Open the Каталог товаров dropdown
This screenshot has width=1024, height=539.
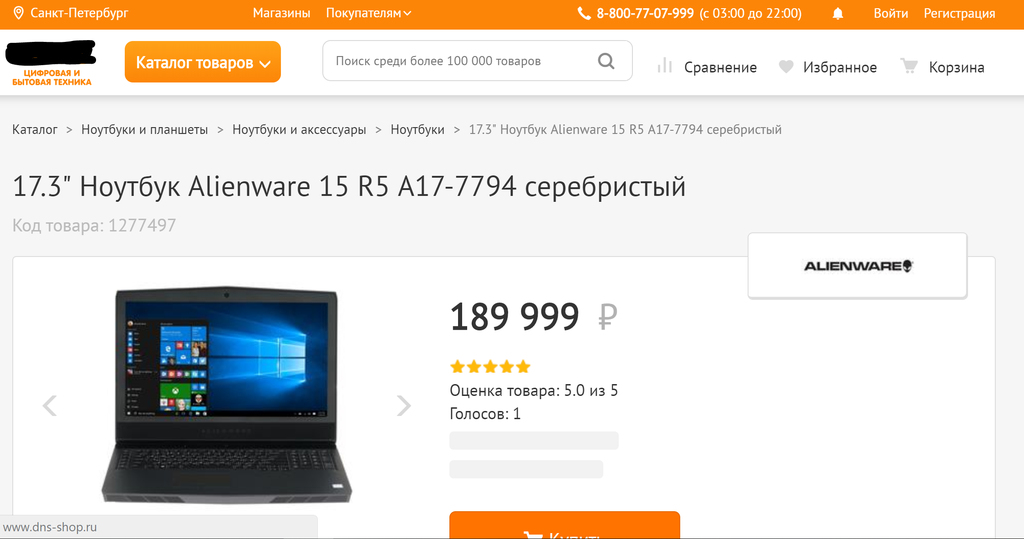click(x=202, y=62)
